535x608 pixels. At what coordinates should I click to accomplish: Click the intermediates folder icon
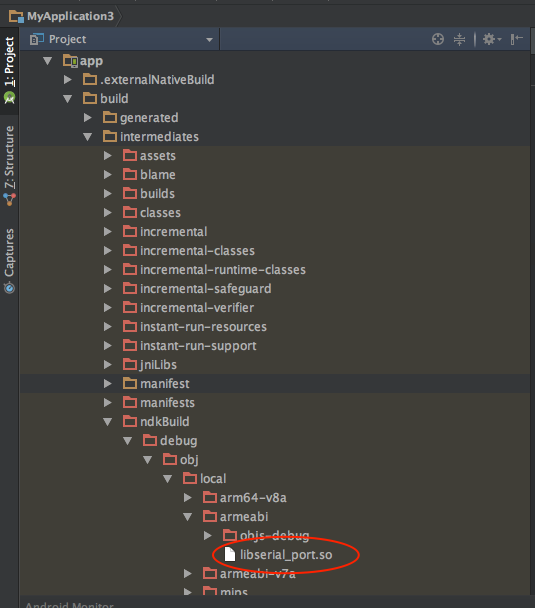click(110, 136)
